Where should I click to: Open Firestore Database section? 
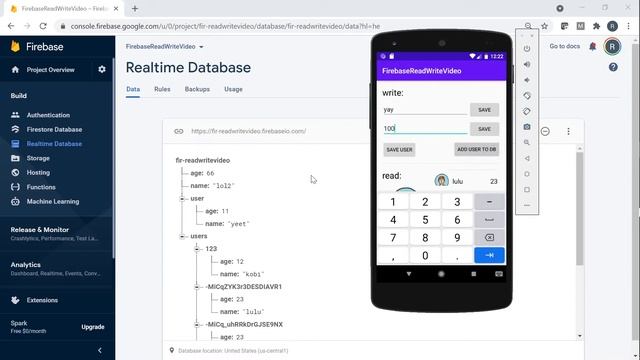(x=54, y=129)
